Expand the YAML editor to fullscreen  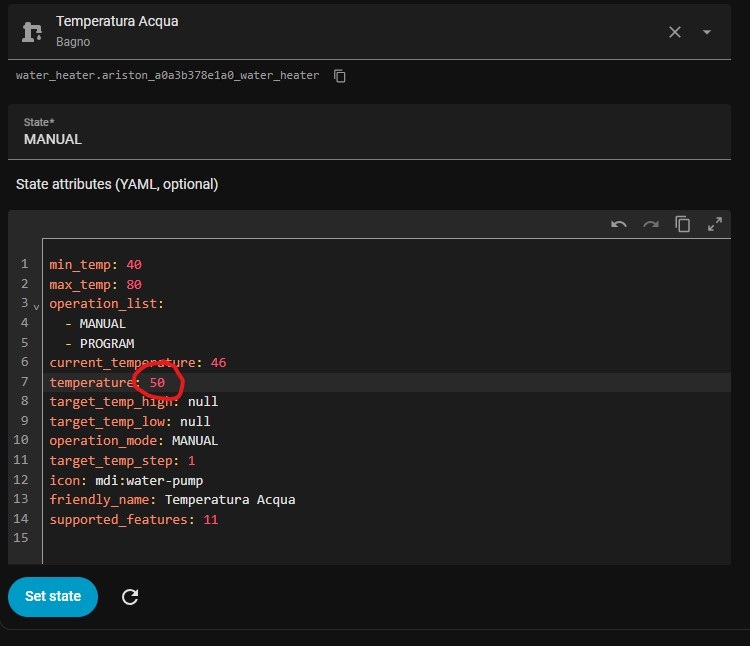pyautogui.click(x=715, y=224)
